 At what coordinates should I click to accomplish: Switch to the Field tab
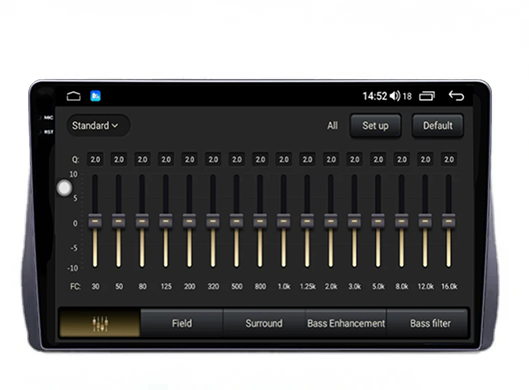tap(182, 323)
